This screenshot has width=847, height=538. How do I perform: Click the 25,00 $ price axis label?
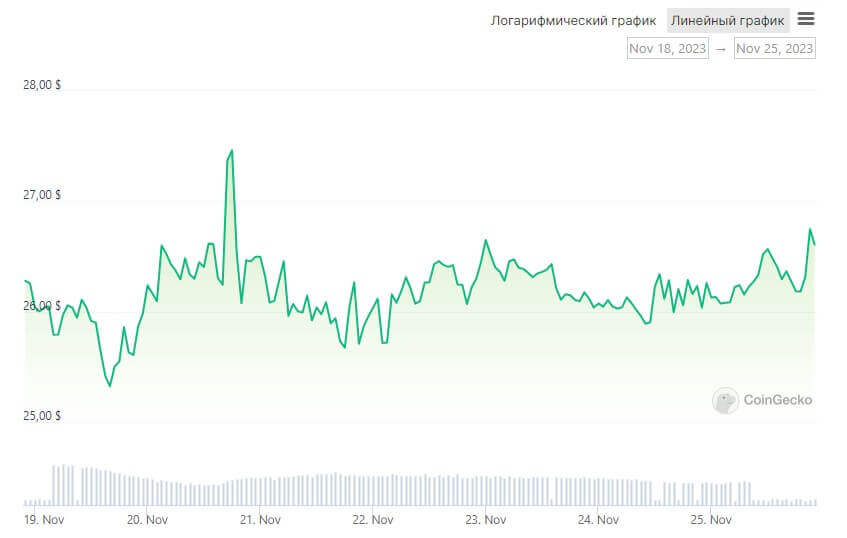(41, 415)
